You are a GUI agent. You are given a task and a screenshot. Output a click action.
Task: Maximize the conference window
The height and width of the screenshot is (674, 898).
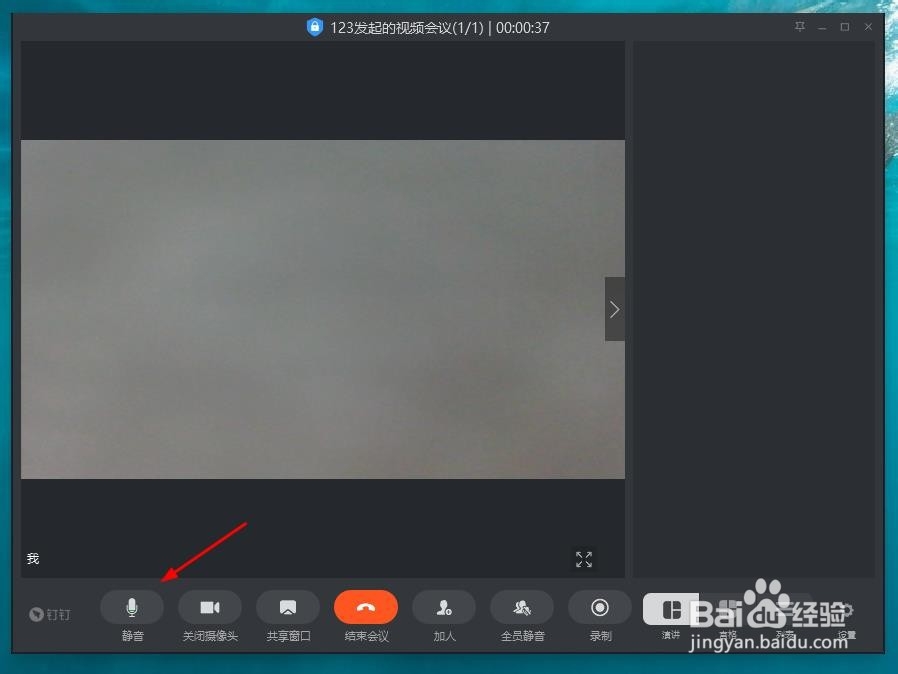click(x=844, y=27)
